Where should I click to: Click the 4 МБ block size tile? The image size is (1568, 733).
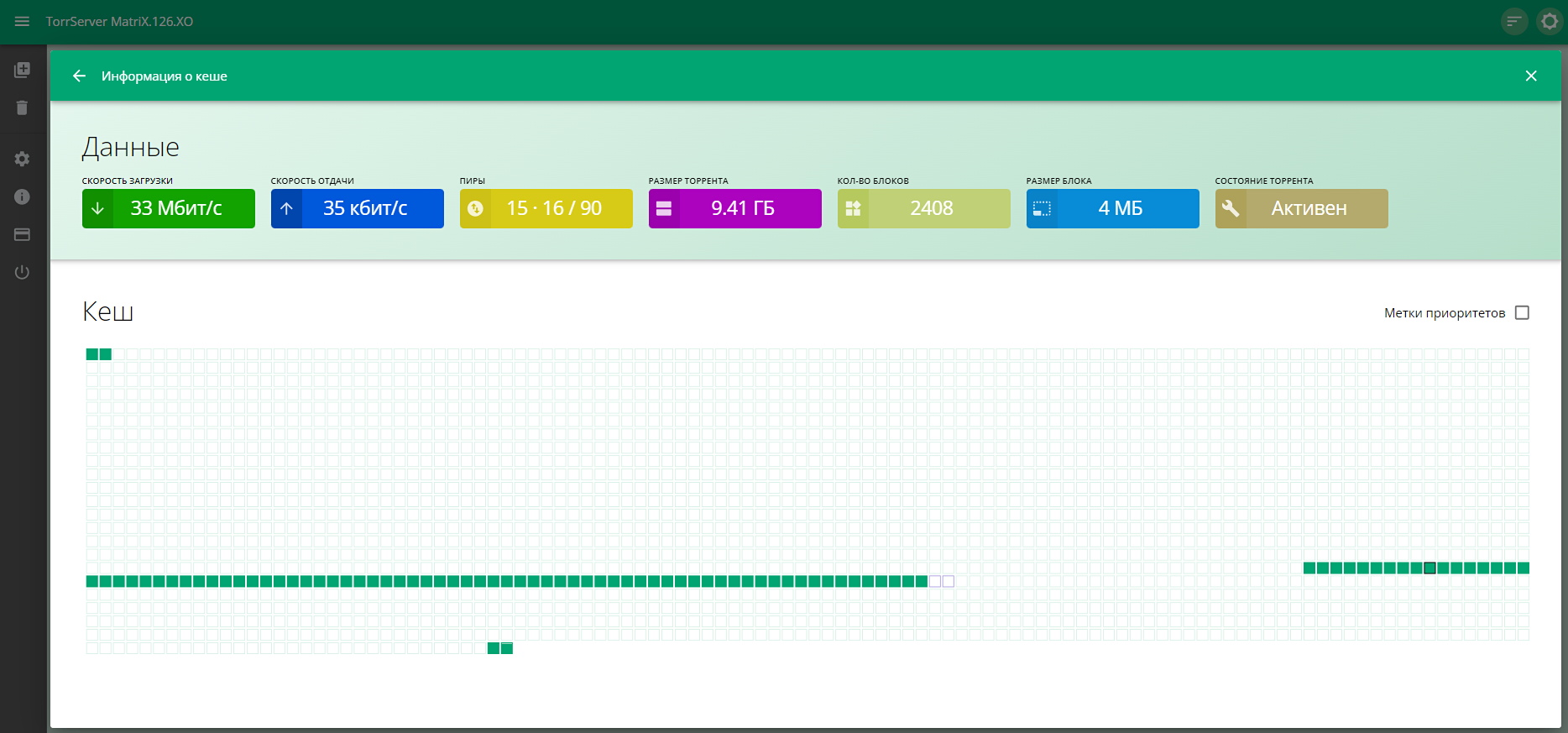[1112, 208]
